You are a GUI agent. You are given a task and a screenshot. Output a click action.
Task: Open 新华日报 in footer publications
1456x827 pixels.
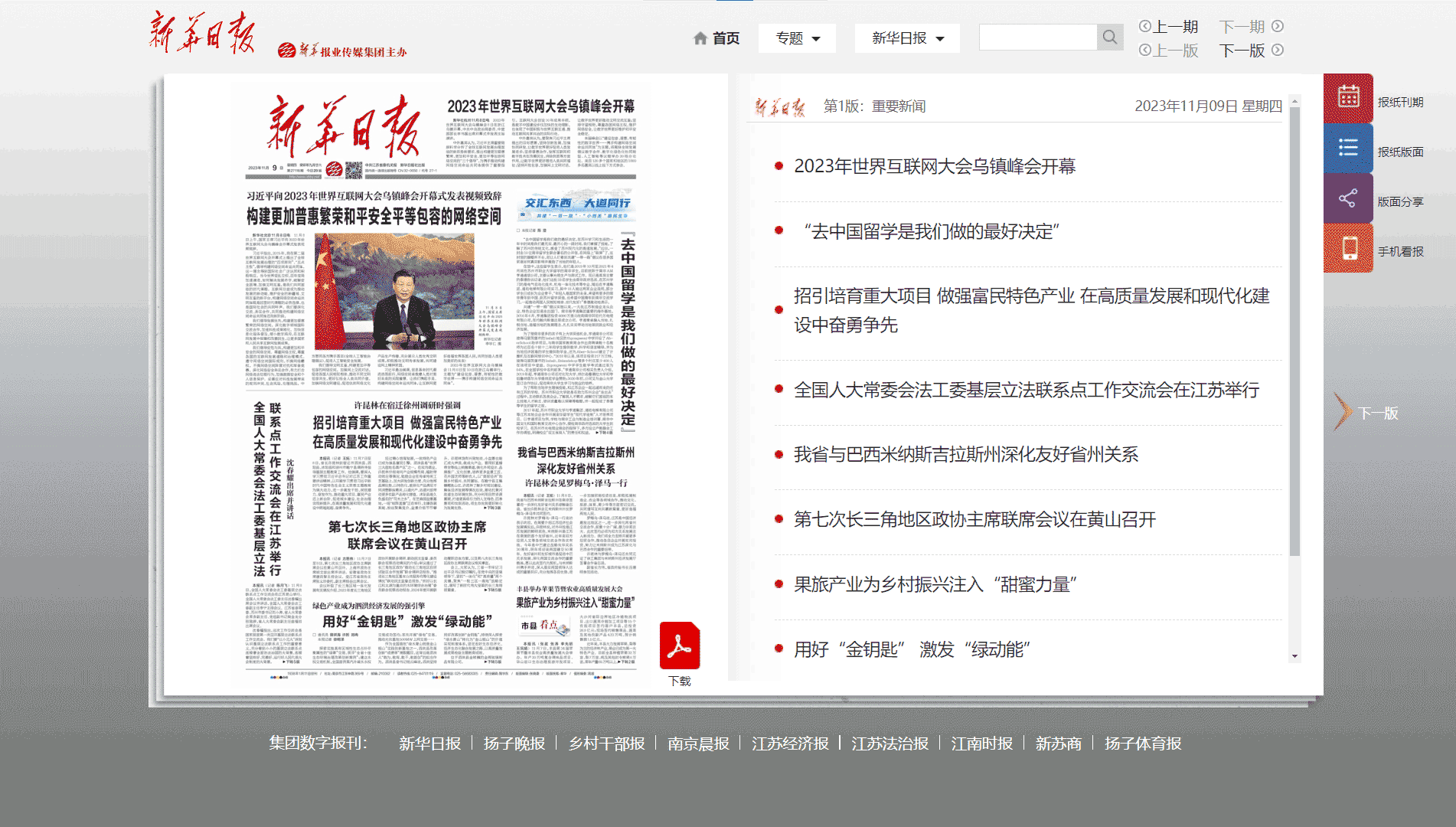point(429,744)
